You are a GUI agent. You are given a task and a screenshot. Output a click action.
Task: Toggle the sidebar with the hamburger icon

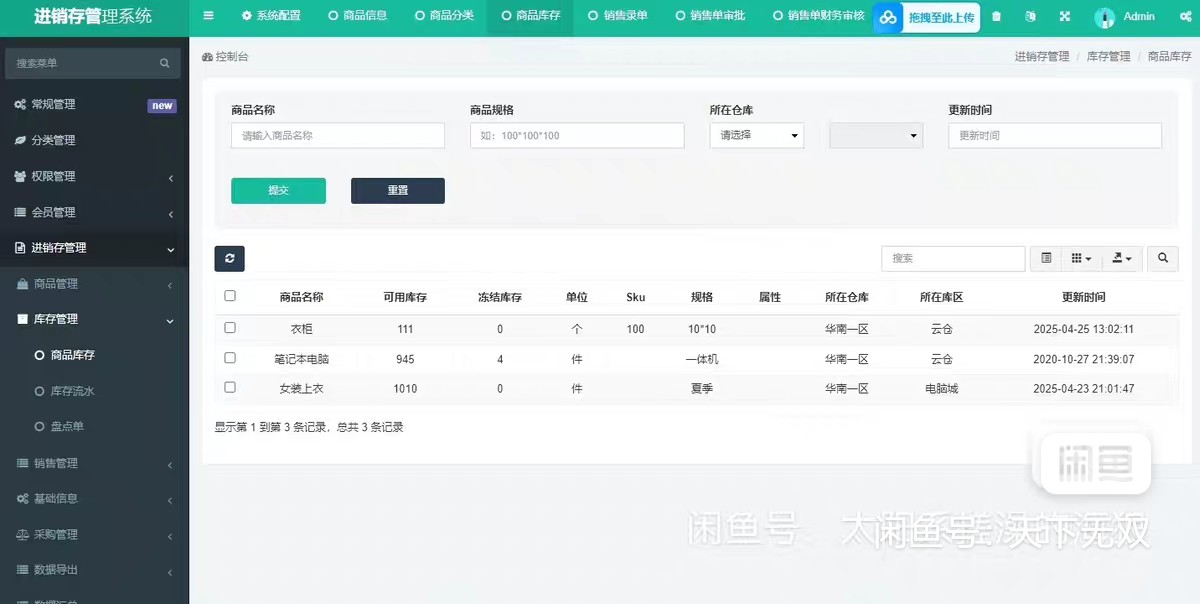tap(208, 16)
